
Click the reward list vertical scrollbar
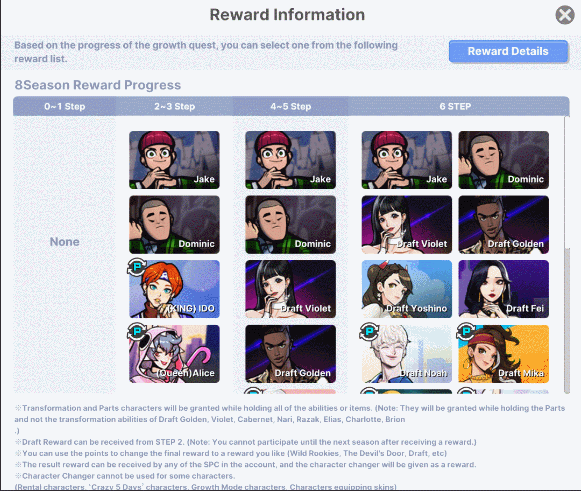point(567,321)
